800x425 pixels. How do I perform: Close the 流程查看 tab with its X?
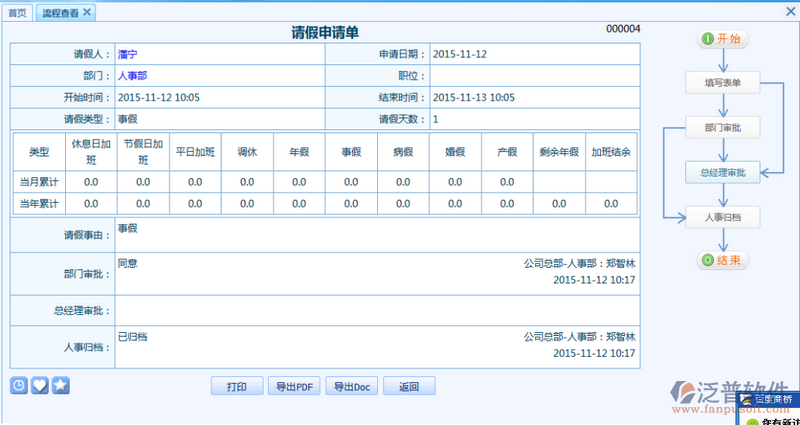click(87, 12)
